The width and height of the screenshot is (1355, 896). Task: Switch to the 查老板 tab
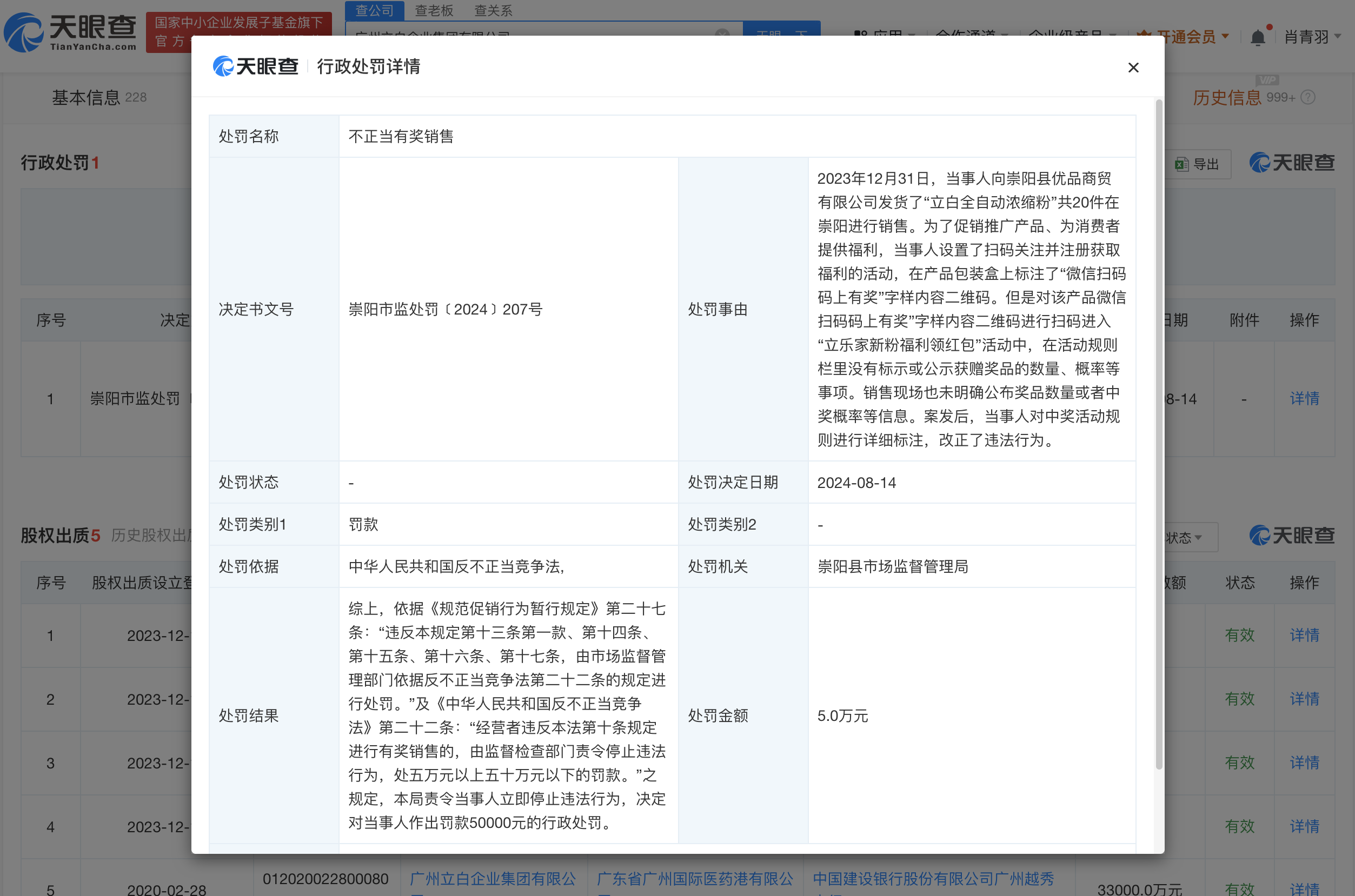[435, 10]
